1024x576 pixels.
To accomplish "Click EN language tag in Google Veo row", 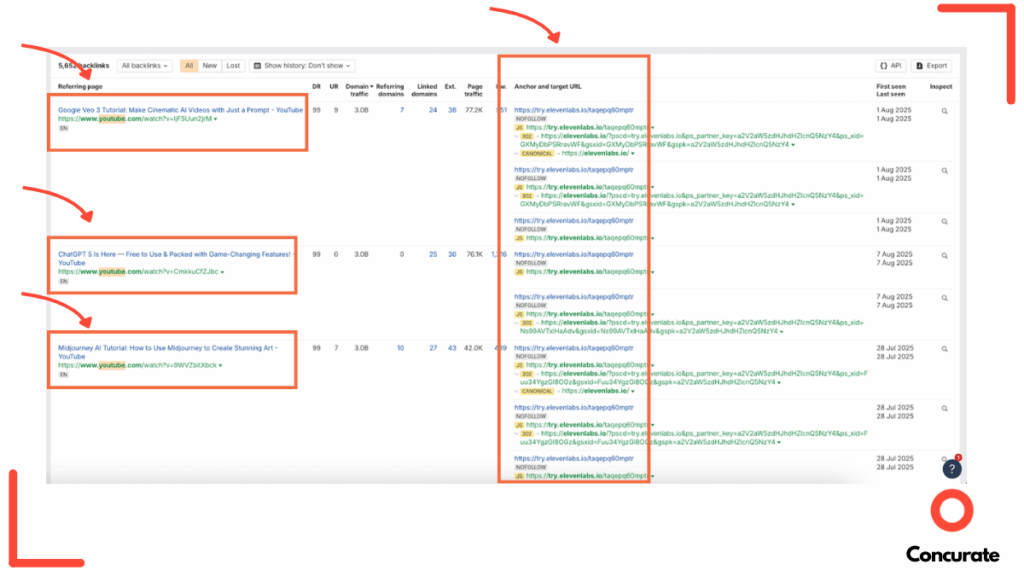I will point(63,129).
